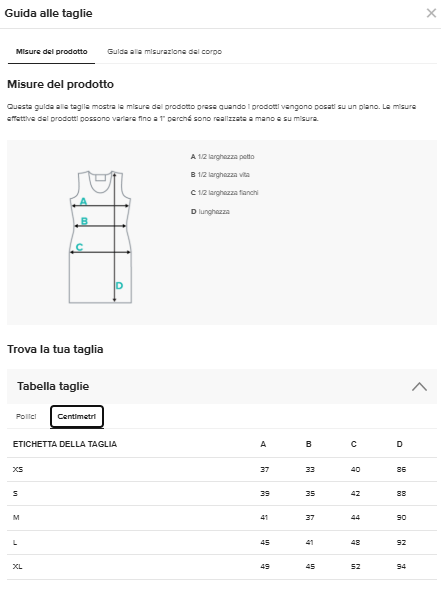Select the XS size row

222,469
